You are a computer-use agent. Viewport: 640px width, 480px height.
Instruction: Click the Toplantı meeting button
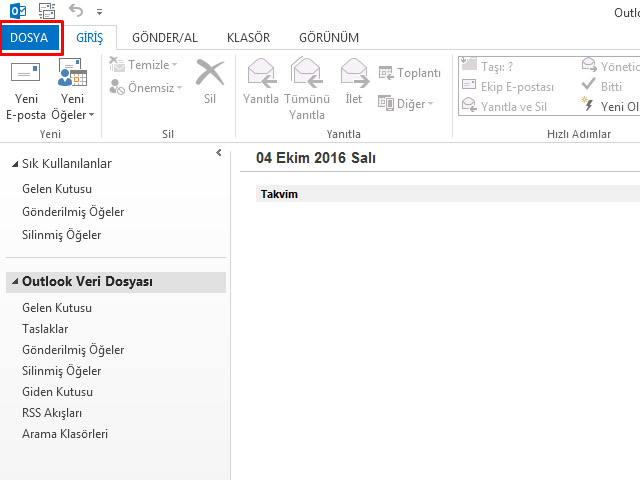tap(410, 73)
